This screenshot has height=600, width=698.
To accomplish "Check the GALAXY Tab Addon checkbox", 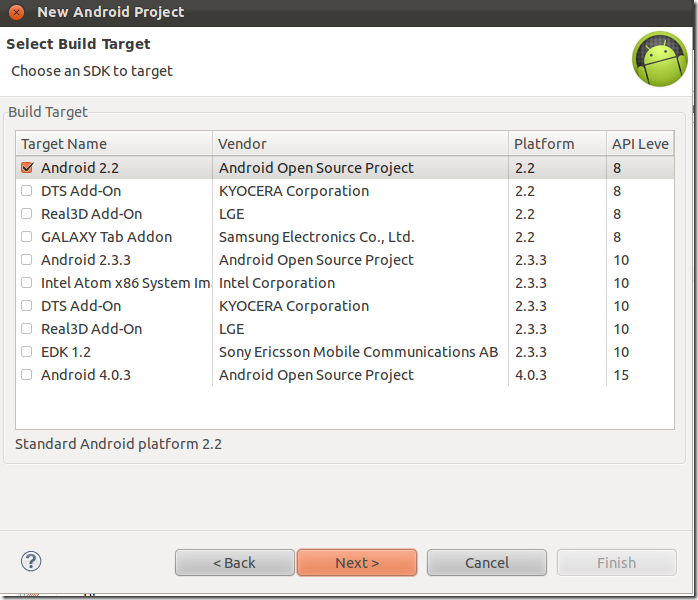I will click(x=27, y=237).
